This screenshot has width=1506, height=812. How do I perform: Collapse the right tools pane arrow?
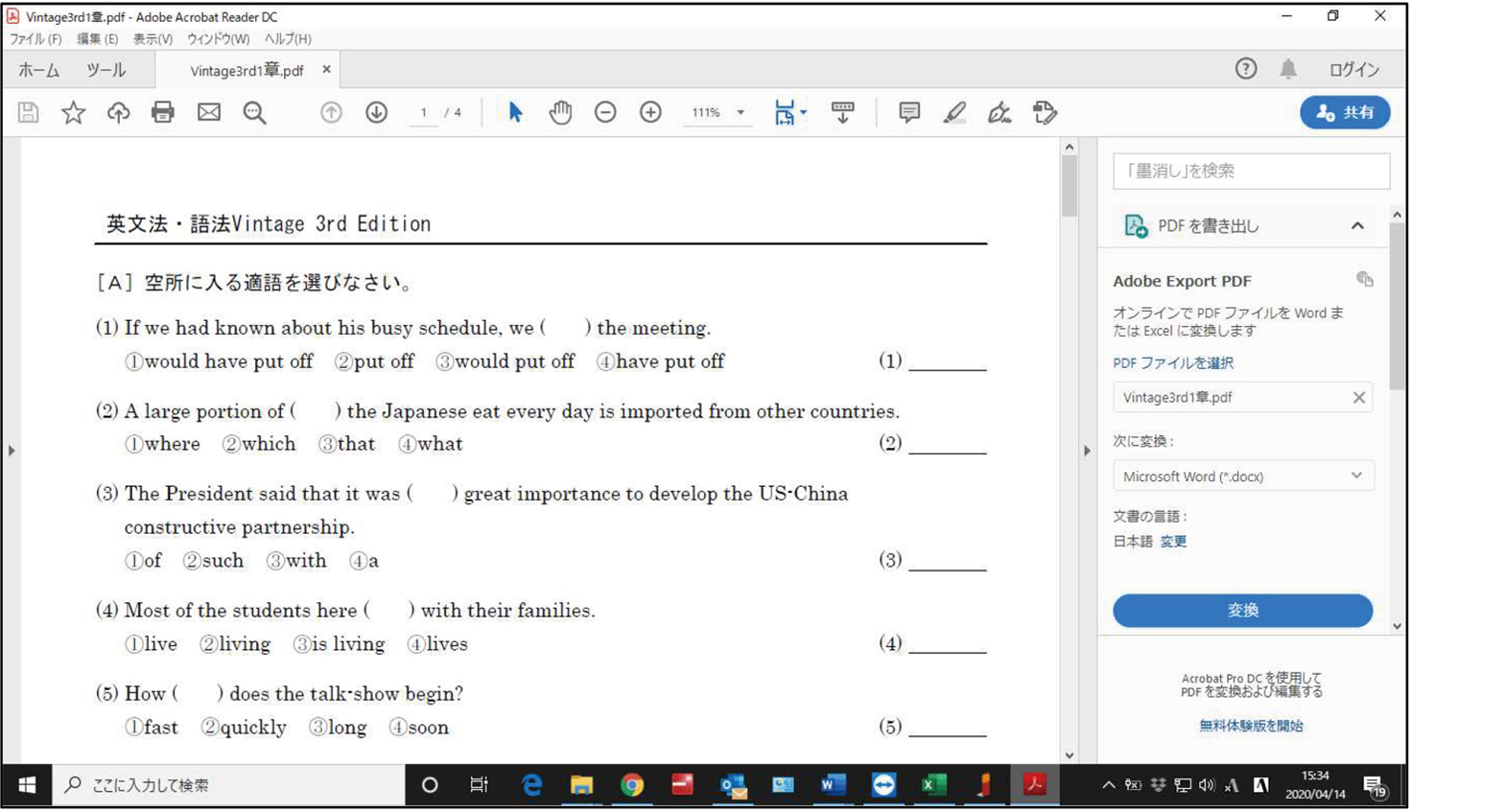pyautogui.click(x=1087, y=451)
